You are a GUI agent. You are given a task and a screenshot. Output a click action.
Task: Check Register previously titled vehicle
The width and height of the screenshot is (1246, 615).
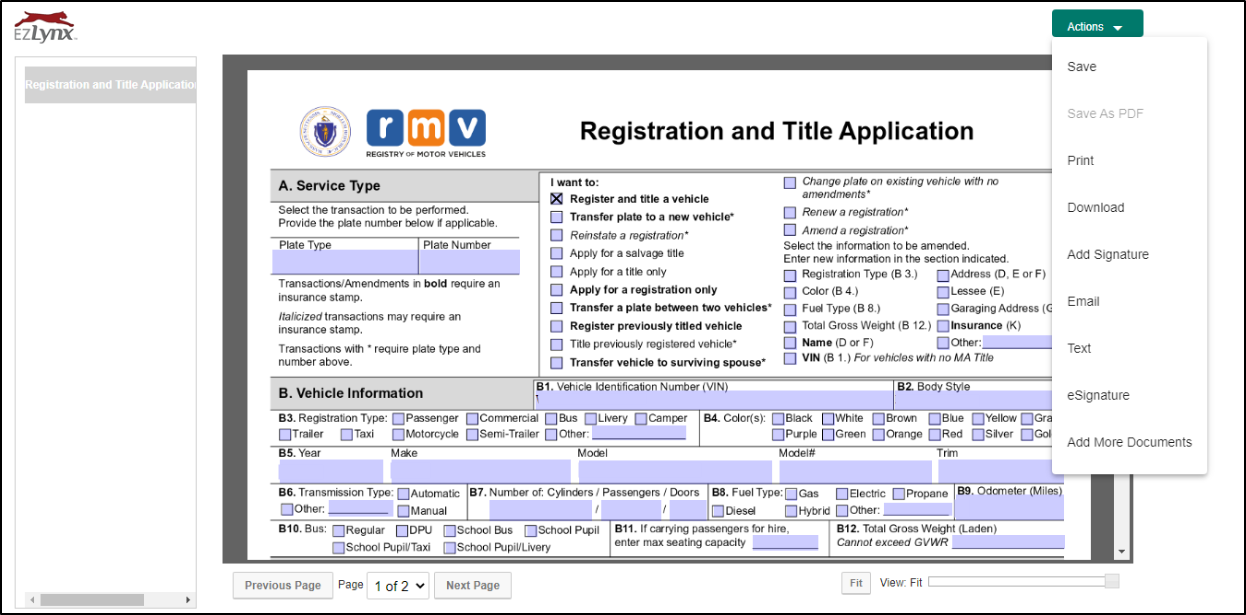point(557,326)
